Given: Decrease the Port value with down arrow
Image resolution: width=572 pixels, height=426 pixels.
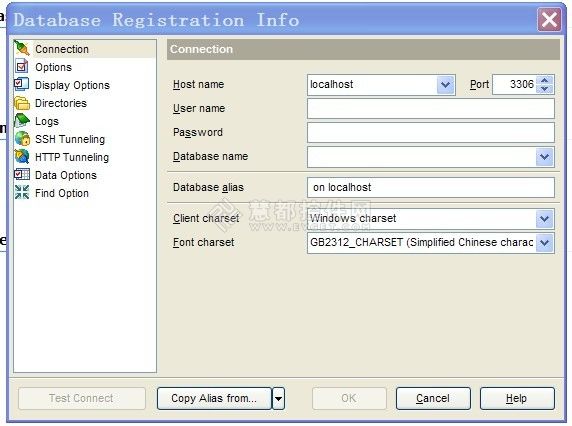Looking at the screenshot, I should (x=545, y=89).
